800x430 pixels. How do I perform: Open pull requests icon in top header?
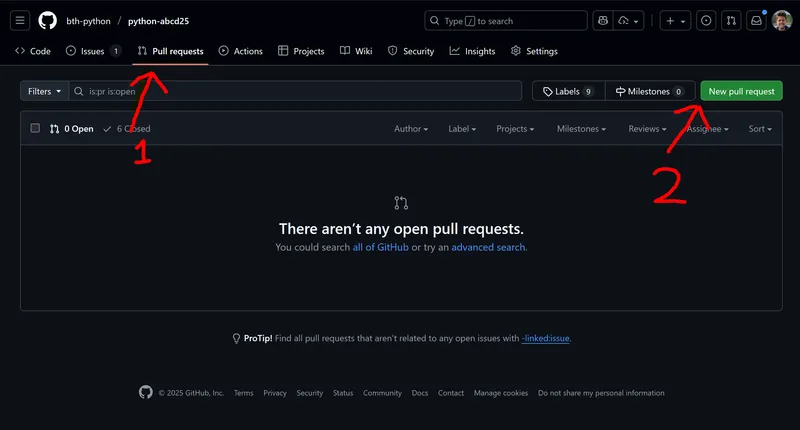click(x=731, y=21)
